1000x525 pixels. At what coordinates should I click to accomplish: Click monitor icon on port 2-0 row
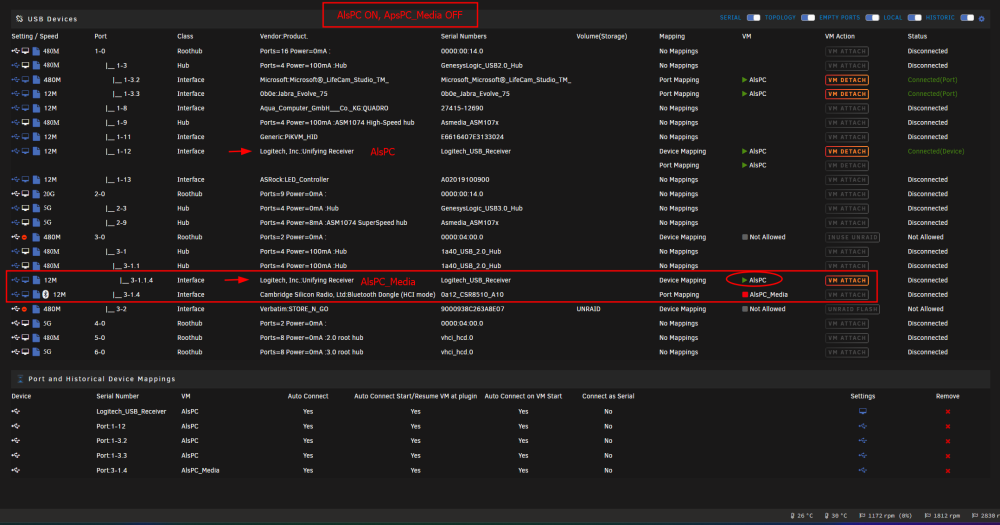point(26,194)
